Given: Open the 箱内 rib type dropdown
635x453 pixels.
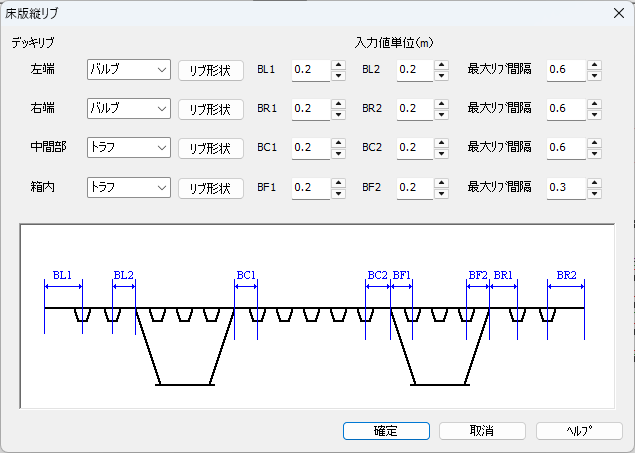Looking at the screenshot, I should coord(129,187).
